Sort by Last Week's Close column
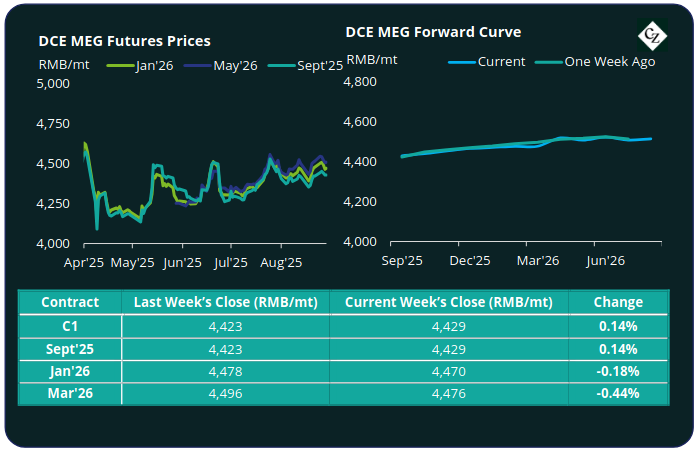The height and width of the screenshot is (451, 696). [x=225, y=302]
